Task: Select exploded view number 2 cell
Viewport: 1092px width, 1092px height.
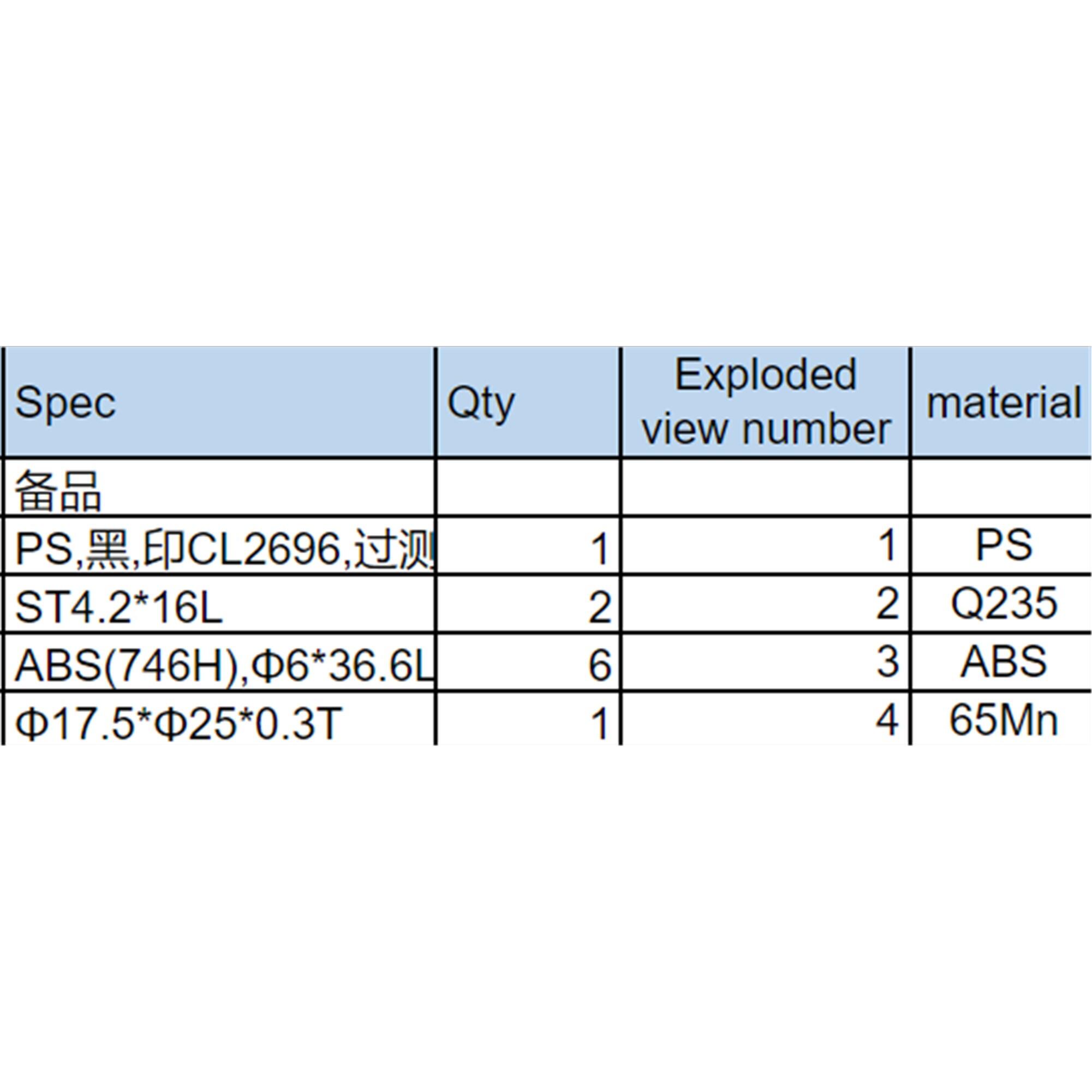Action: click(x=766, y=604)
